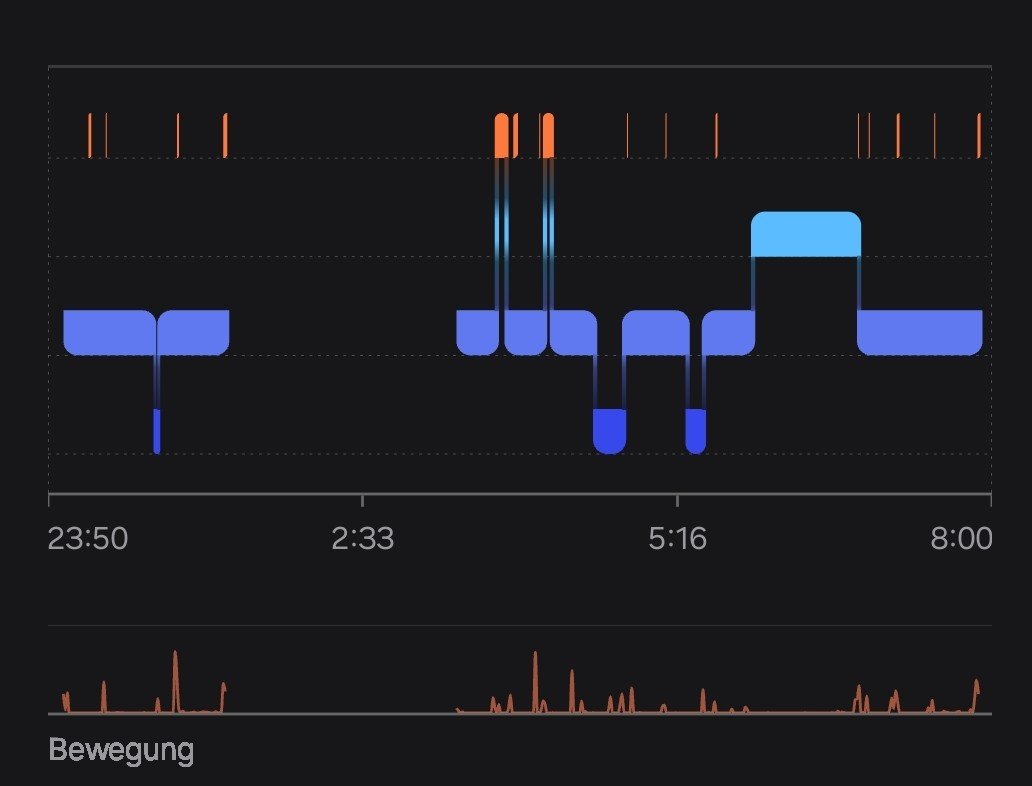This screenshot has height=786, width=1032.
Task: Tap the large light-blue REM sleep block
Action: [x=805, y=234]
